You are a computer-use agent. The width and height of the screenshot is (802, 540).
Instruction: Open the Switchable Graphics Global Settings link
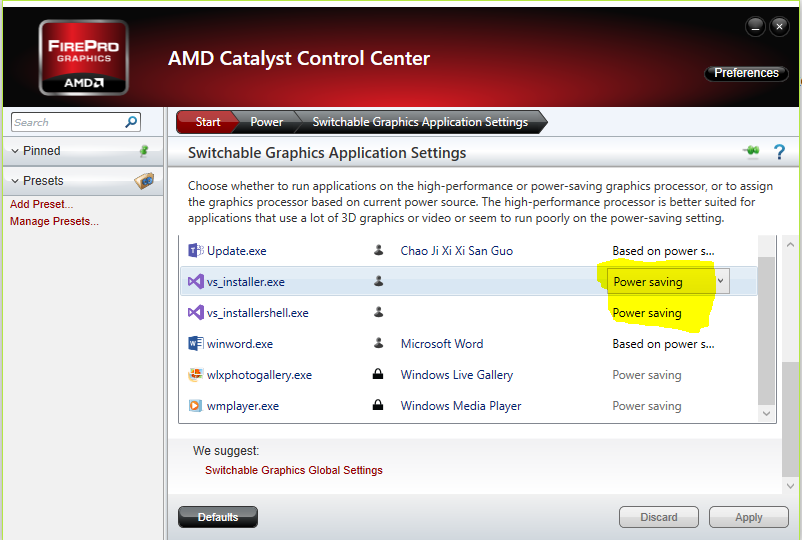293,470
